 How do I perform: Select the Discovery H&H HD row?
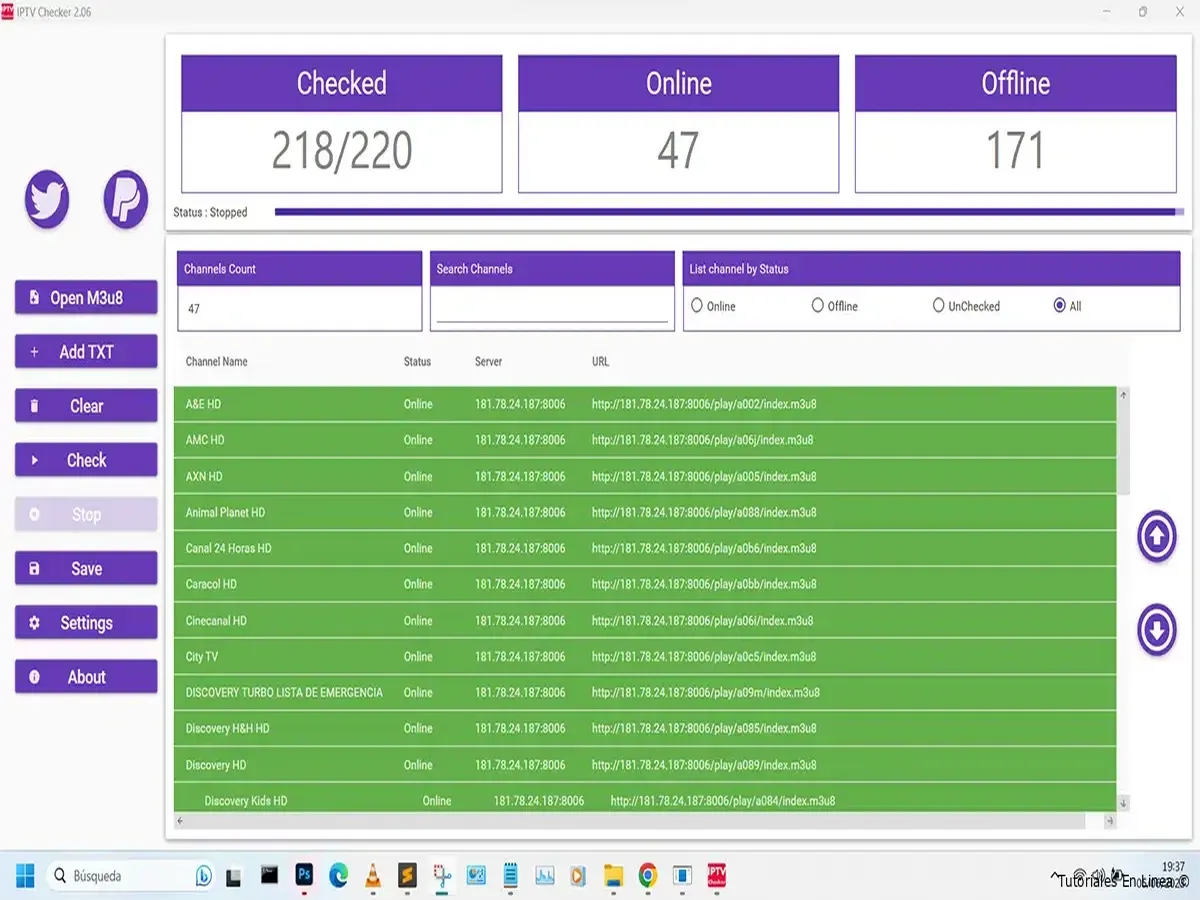point(645,728)
